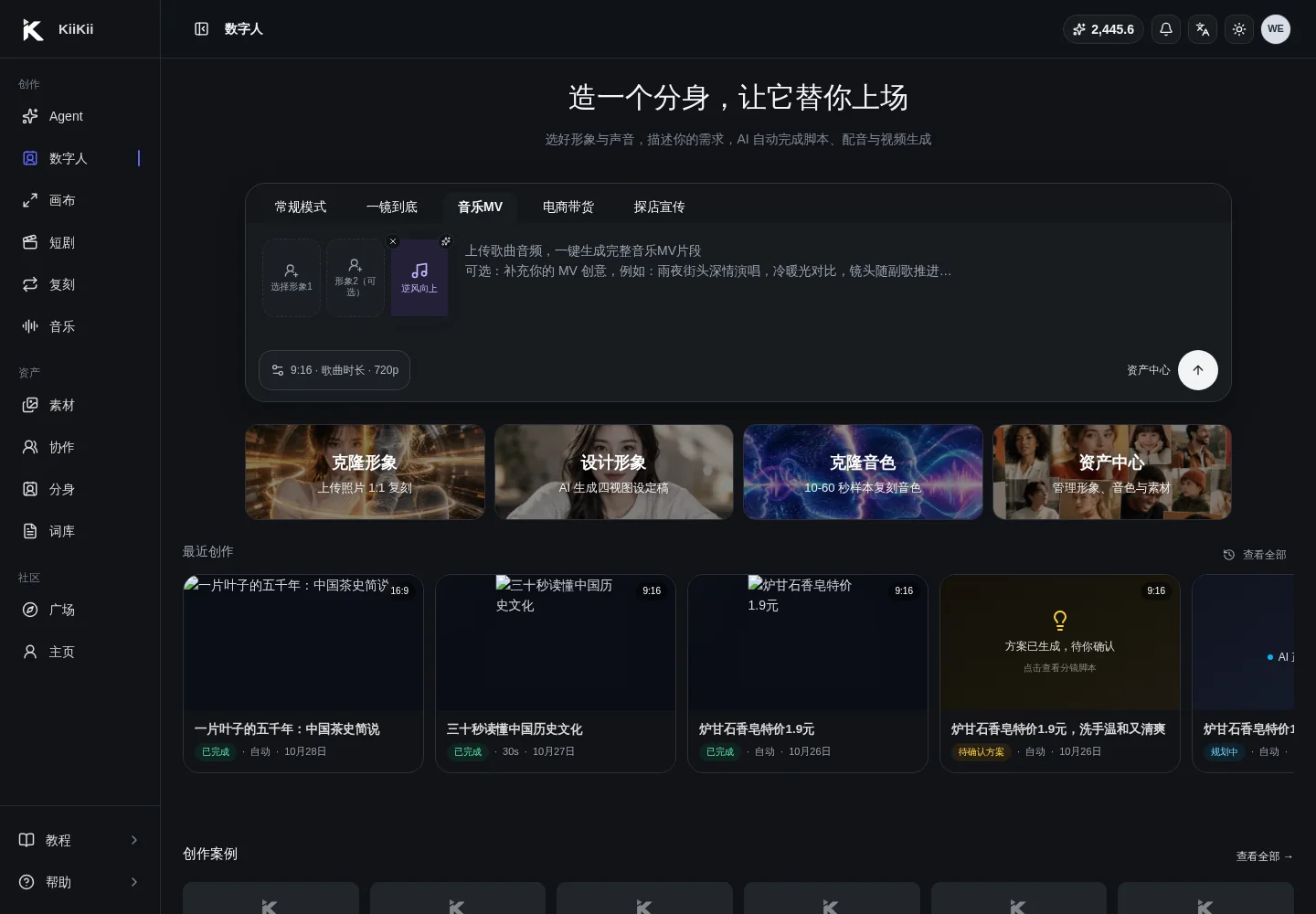Screen dimensions: 1316x914
Task: Remove the 逆风向上 music file
Action: pos(393,241)
